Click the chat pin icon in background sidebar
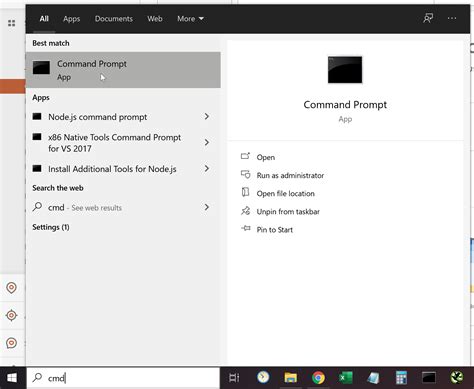The width and height of the screenshot is (474, 389). pos(12,343)
